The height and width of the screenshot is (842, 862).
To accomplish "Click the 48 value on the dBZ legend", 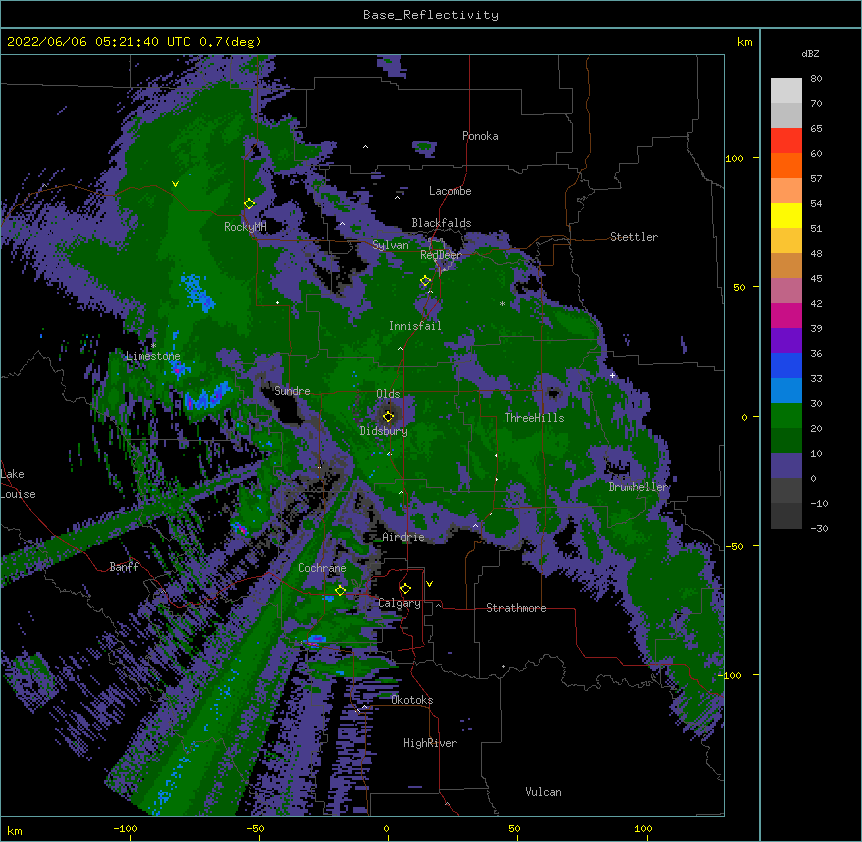I will (x=816, y=253).
